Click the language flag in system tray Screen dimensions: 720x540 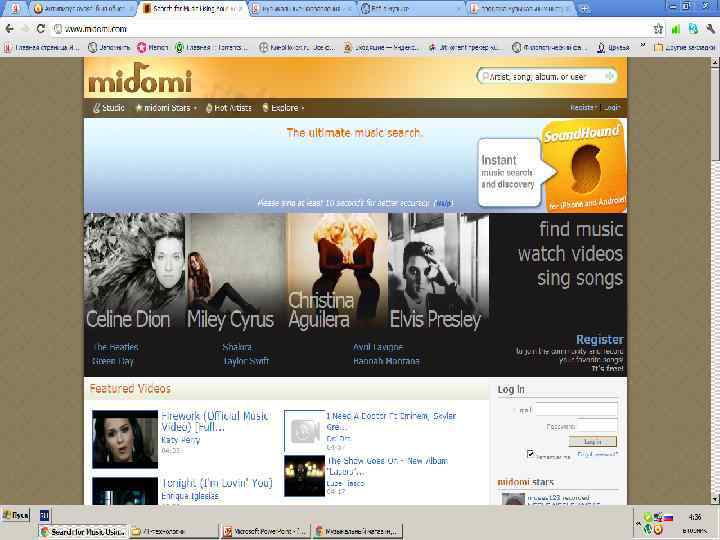coord(668,518)
